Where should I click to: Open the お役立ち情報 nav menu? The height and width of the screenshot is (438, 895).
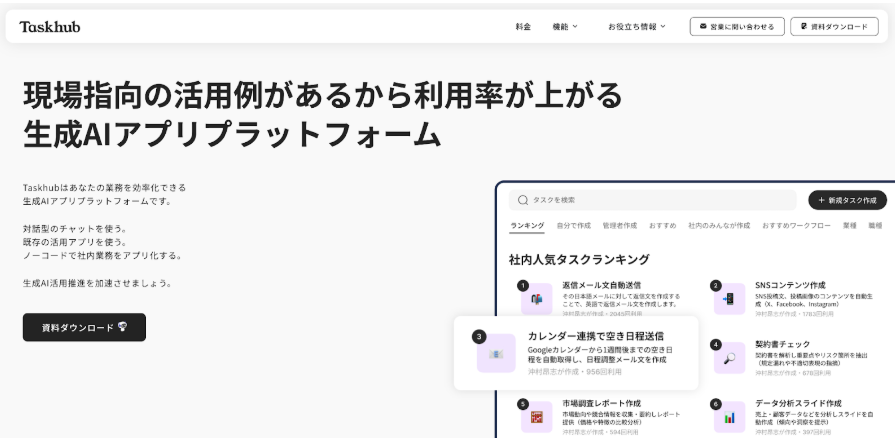pyautogui.click(x=637, y=26)
